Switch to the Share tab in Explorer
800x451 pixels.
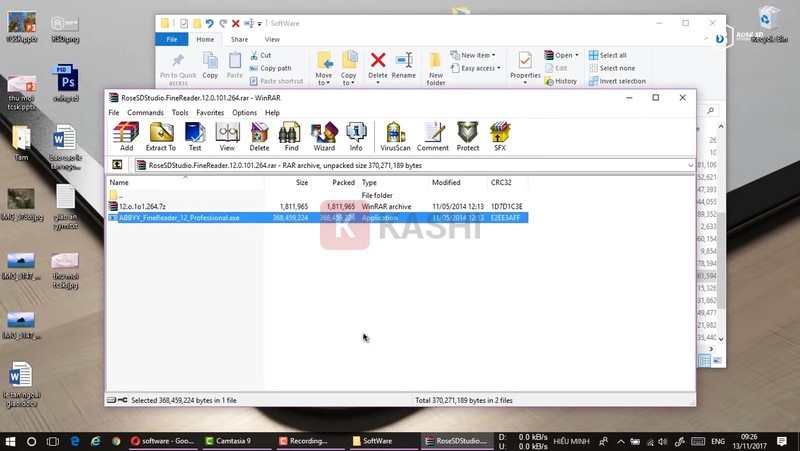(239, 39)
